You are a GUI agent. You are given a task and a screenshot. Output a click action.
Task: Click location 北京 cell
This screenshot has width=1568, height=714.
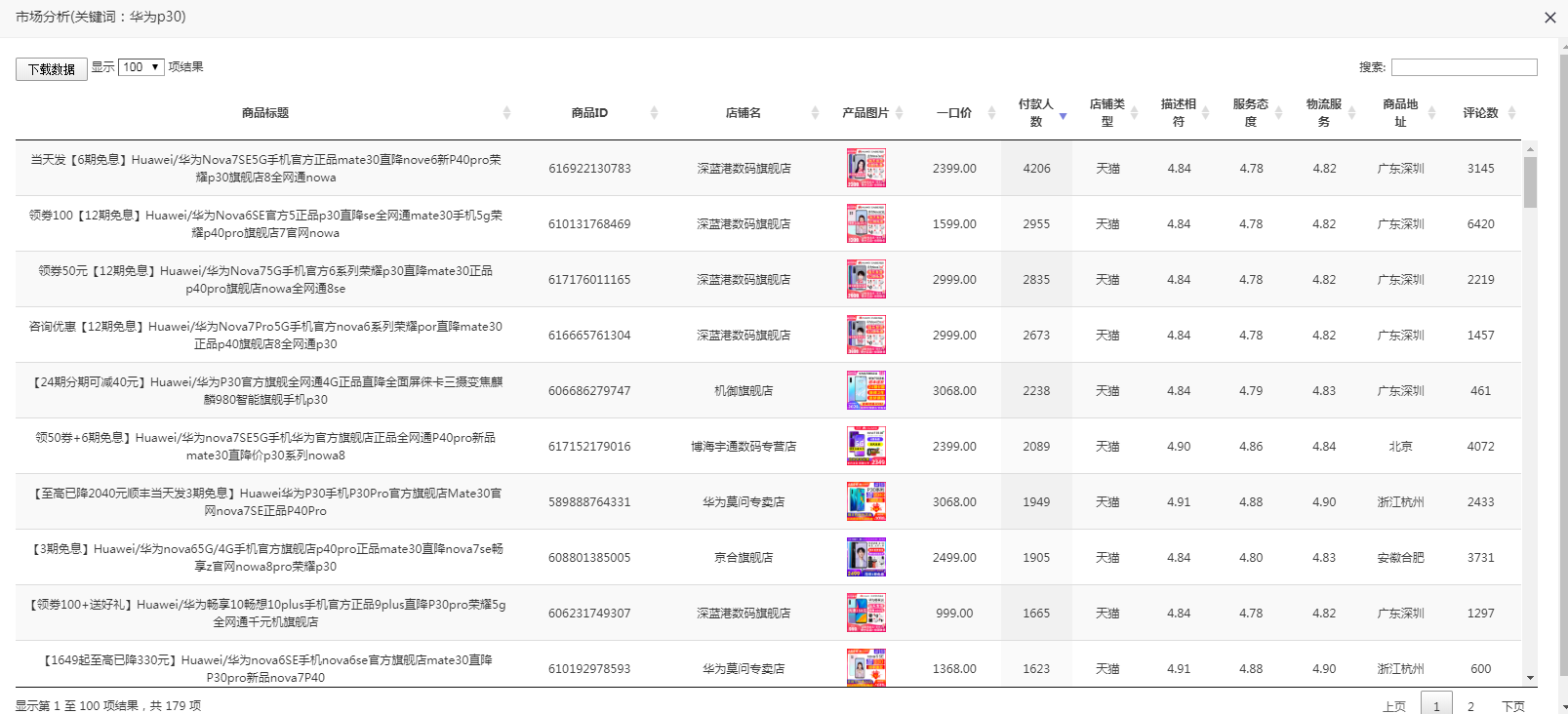1400,447
